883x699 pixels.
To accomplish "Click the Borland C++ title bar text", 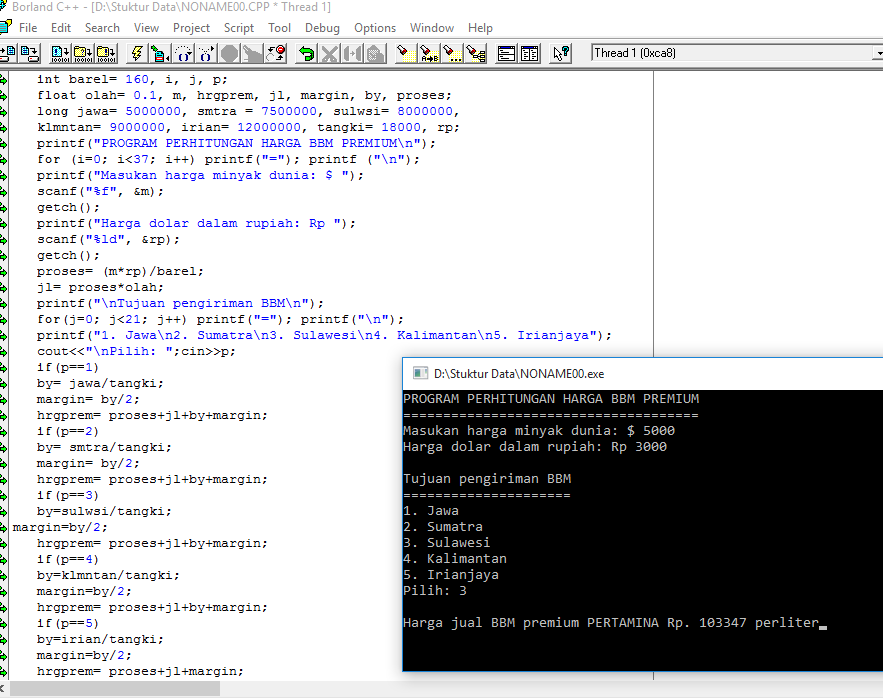I will pos(171,7).
